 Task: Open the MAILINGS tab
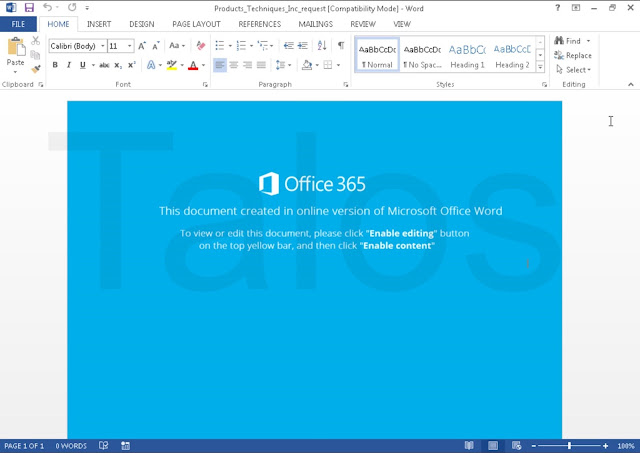tap(316, 24)
